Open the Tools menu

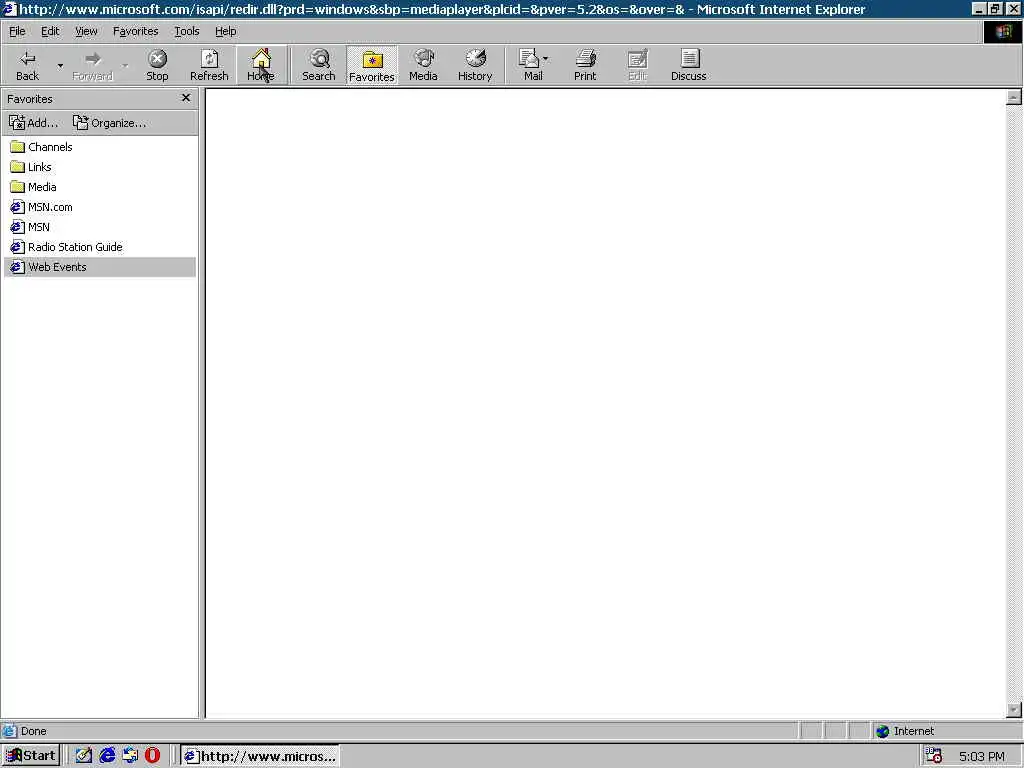tap(186, 31)
